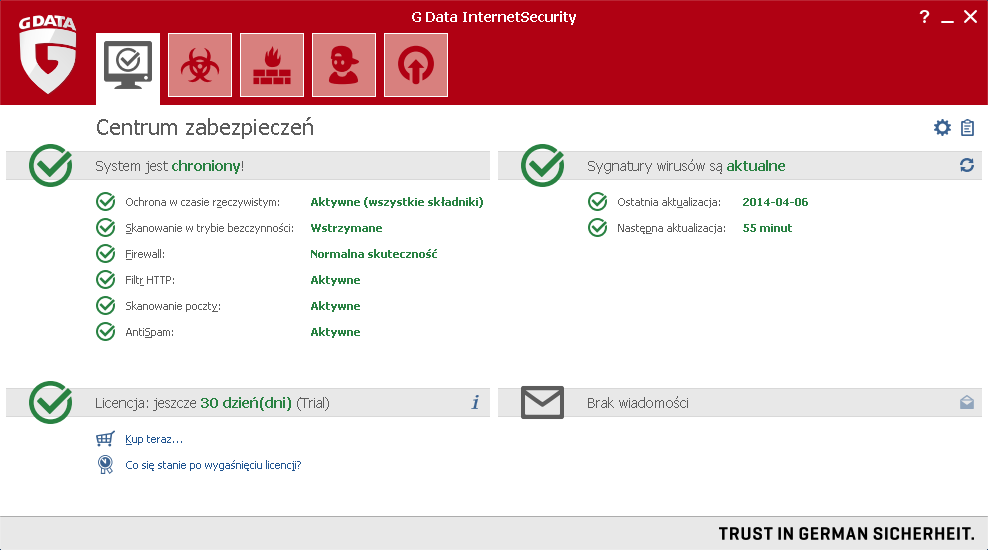Click the large checkmark beside Sygnatury wirusów
This screenshot has width=988, height=550.
(543, 166)
